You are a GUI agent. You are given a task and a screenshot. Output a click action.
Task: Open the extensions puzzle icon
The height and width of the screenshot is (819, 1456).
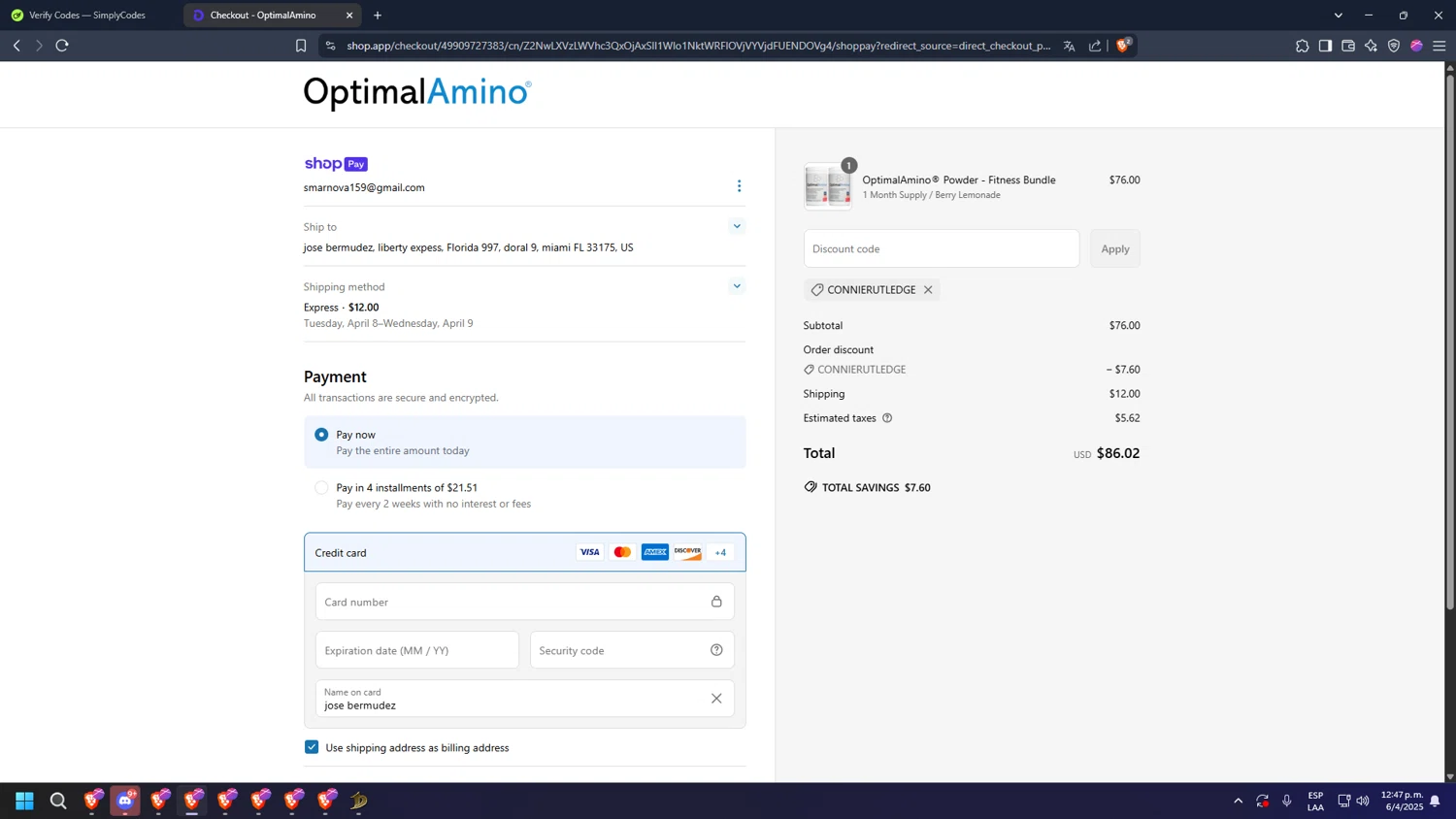point(1302,46)
